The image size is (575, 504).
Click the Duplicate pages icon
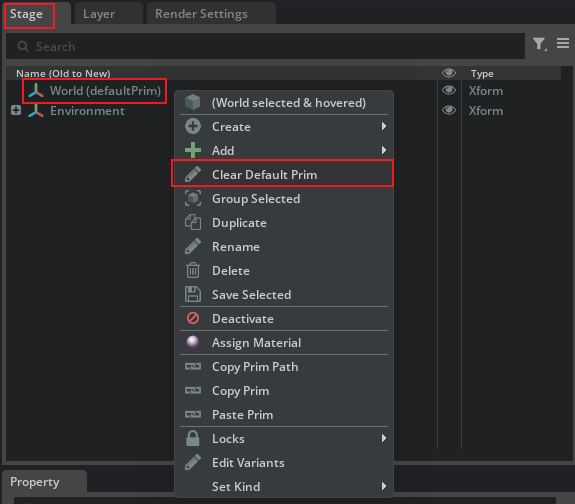[193, 223]
